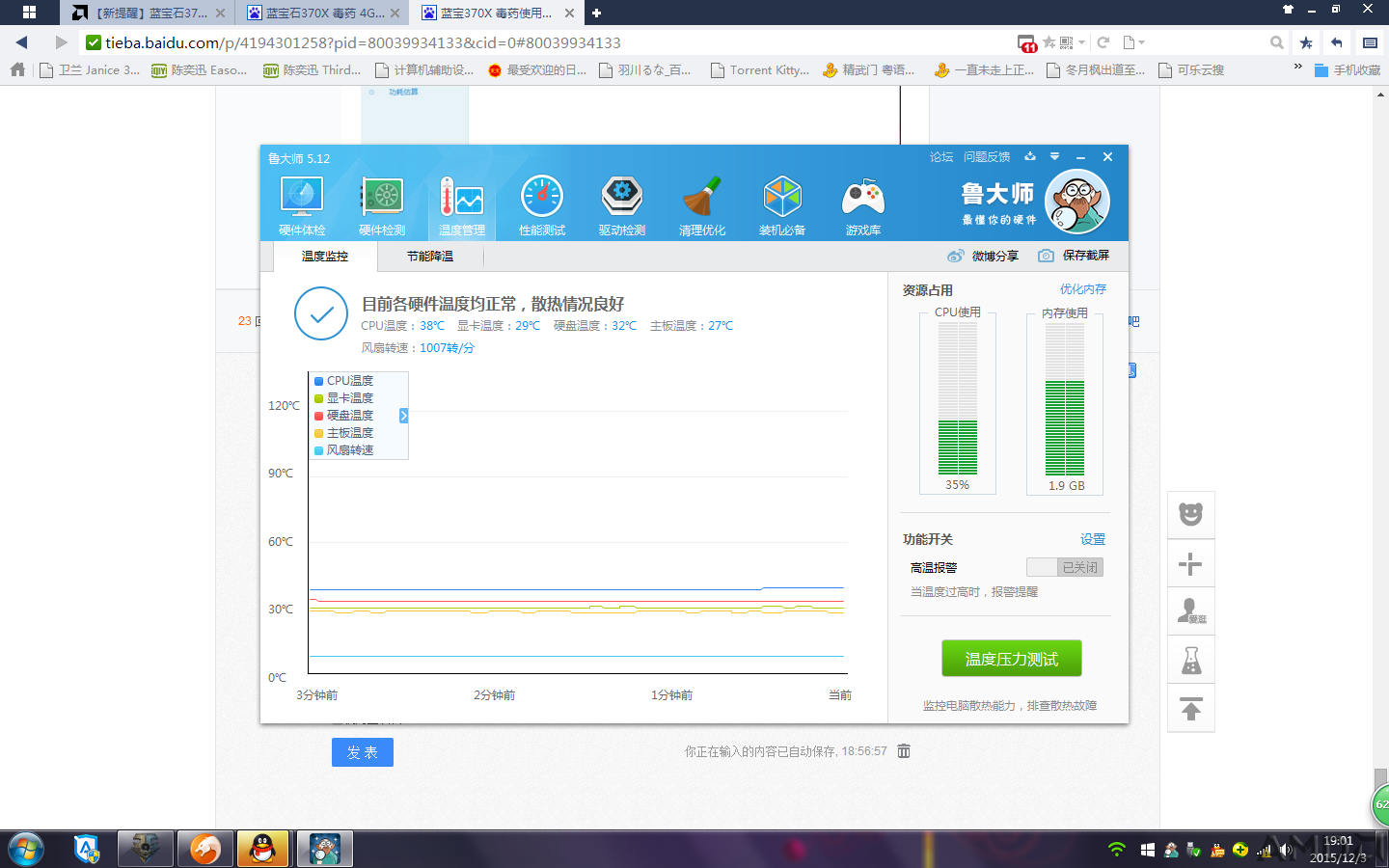Click the Weibo share icon

tap(956, 256)
